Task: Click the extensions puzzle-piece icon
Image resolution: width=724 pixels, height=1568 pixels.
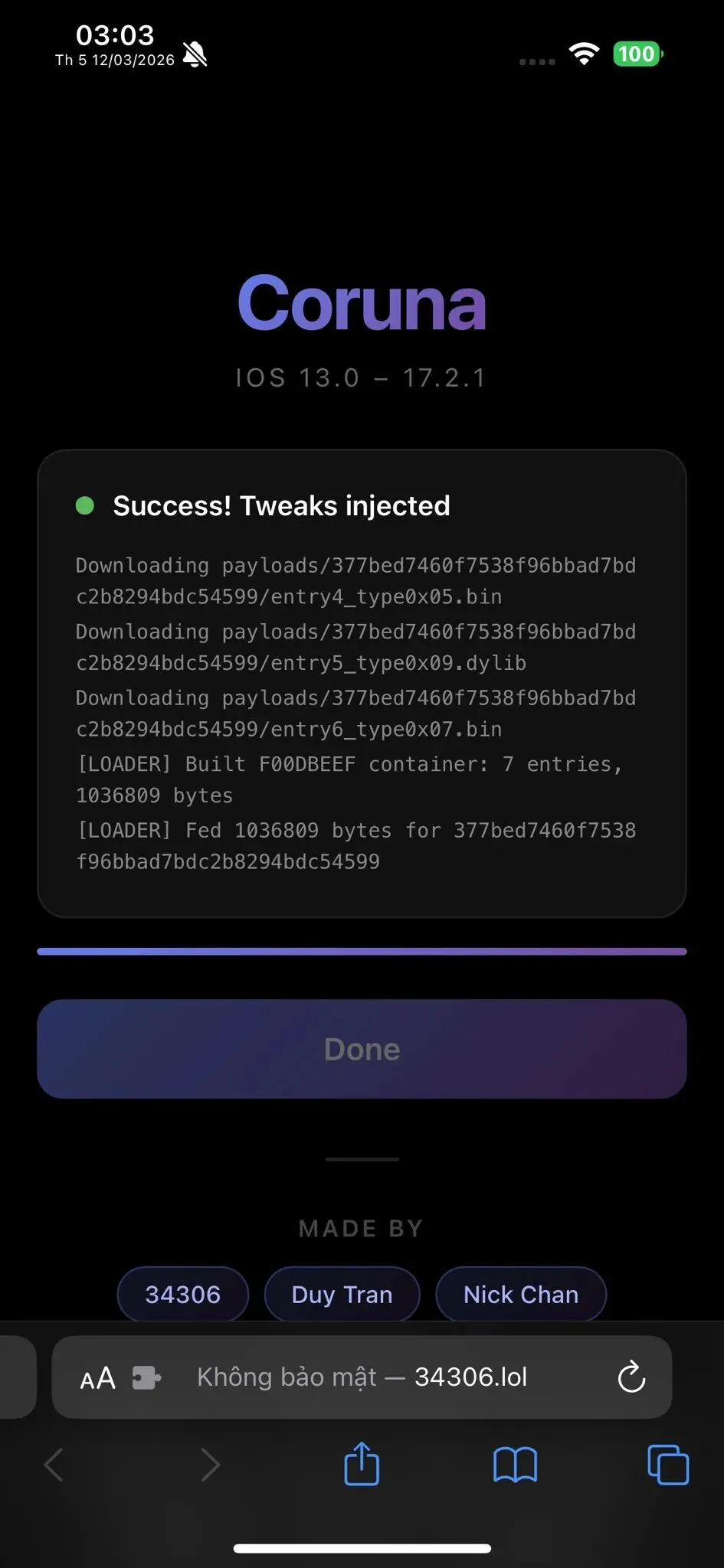Action: 146,1378
